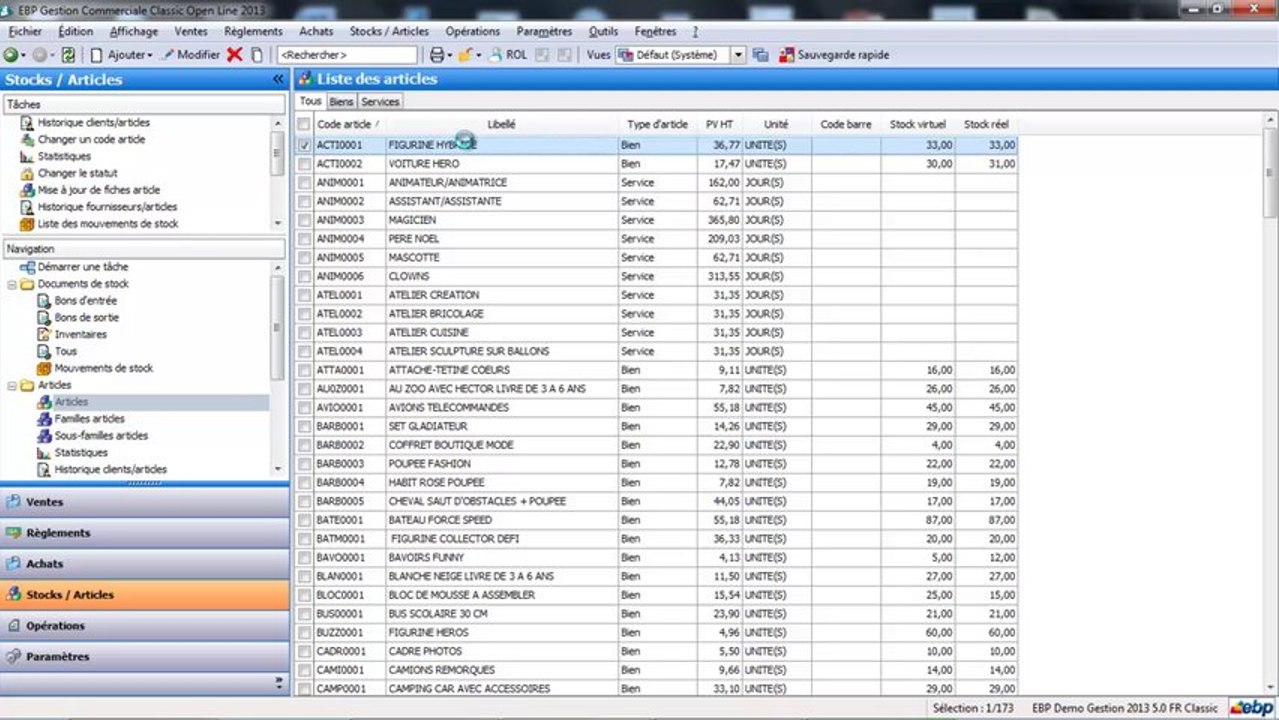Open Mouvements de stock navigation item
Image resolution: width=1279 pixels, height=720 pixels.
click(x=104, y=368)
